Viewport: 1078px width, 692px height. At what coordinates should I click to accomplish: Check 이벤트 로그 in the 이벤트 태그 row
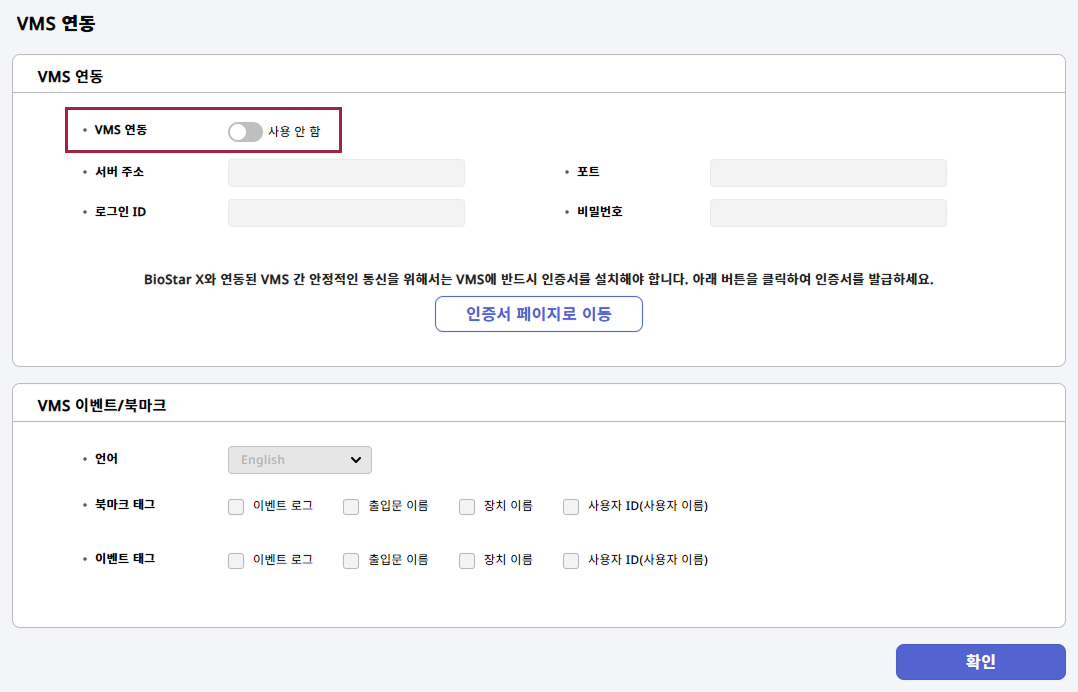[236, 561]
